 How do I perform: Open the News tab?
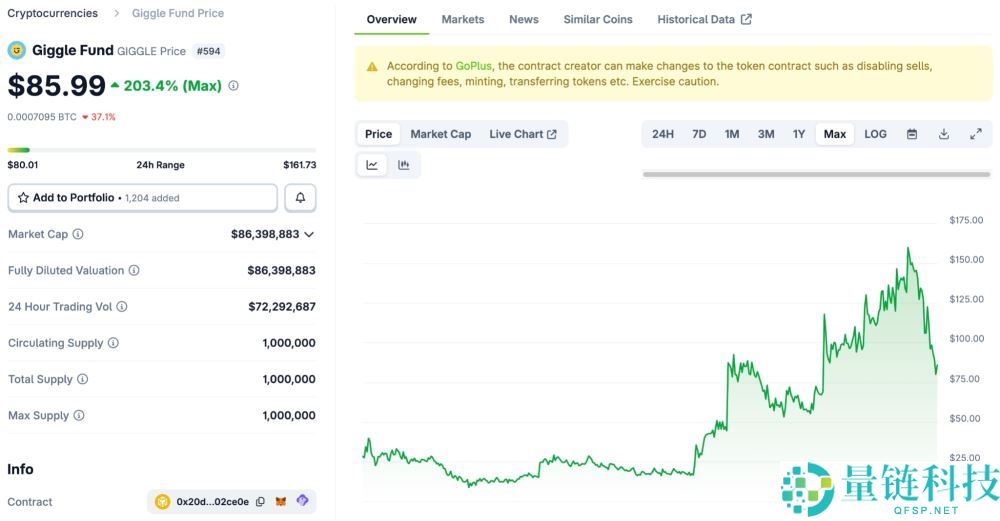(524, 19)
